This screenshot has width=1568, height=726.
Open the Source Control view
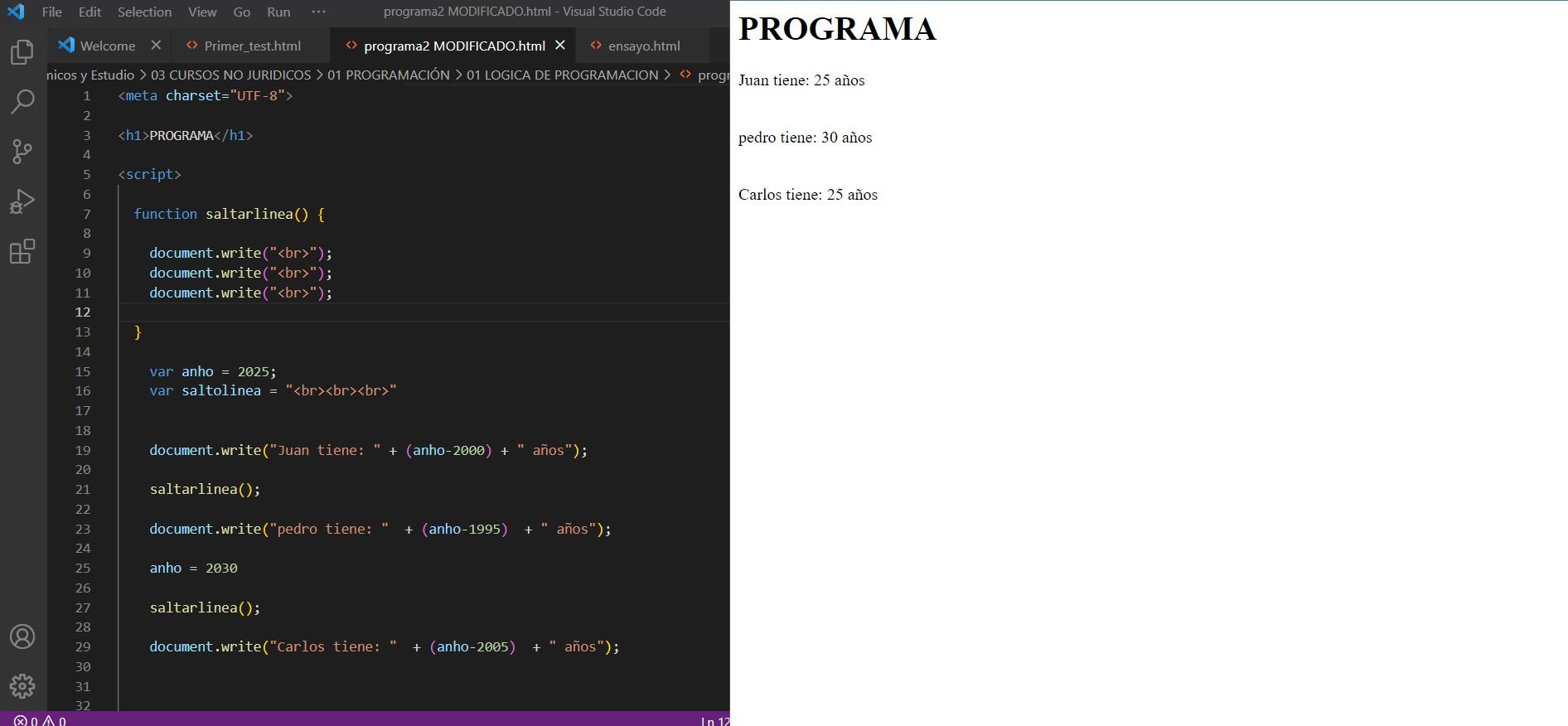pyautogui.click(x=22, y=152)
